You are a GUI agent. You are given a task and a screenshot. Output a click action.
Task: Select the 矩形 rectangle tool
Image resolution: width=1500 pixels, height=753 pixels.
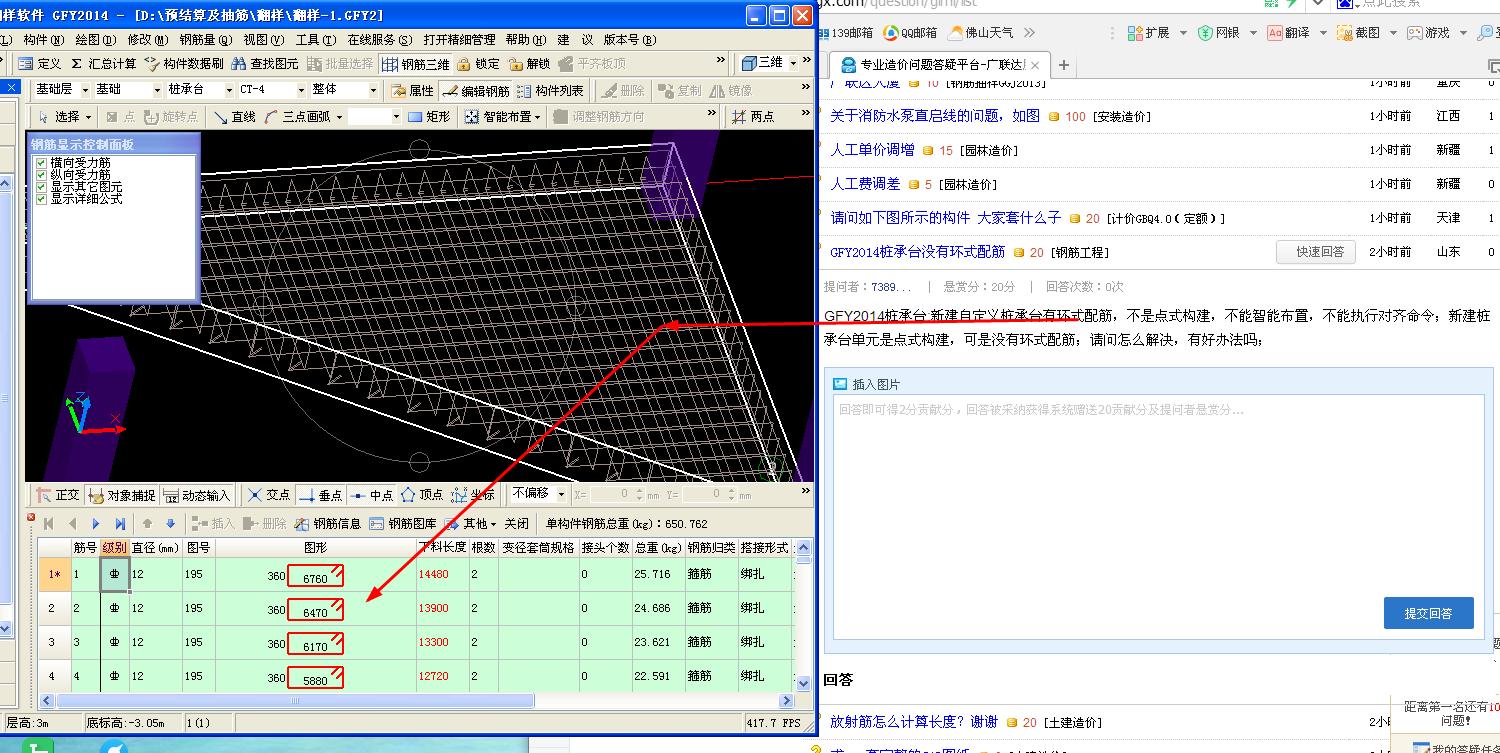coord(430,117)
